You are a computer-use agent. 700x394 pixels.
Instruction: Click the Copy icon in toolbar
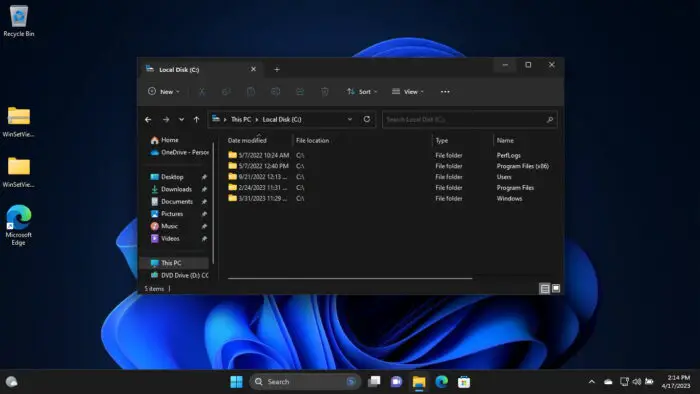coord(226,91)
